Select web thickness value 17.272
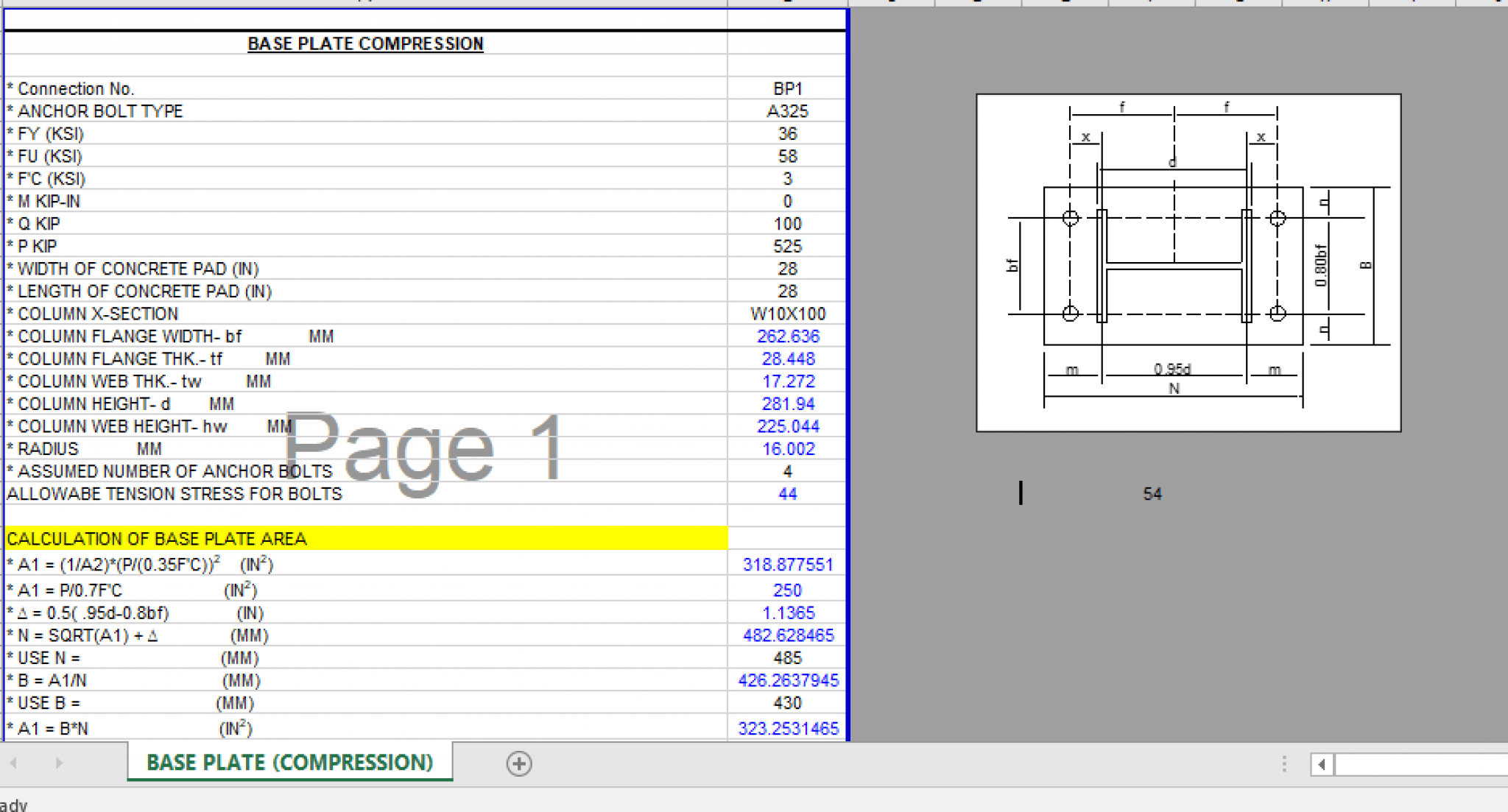The image size is (1508, 812). [x=787, y=381]
